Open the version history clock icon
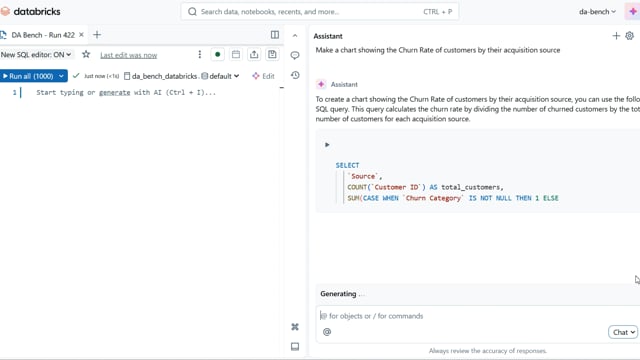 pos(295,75)
